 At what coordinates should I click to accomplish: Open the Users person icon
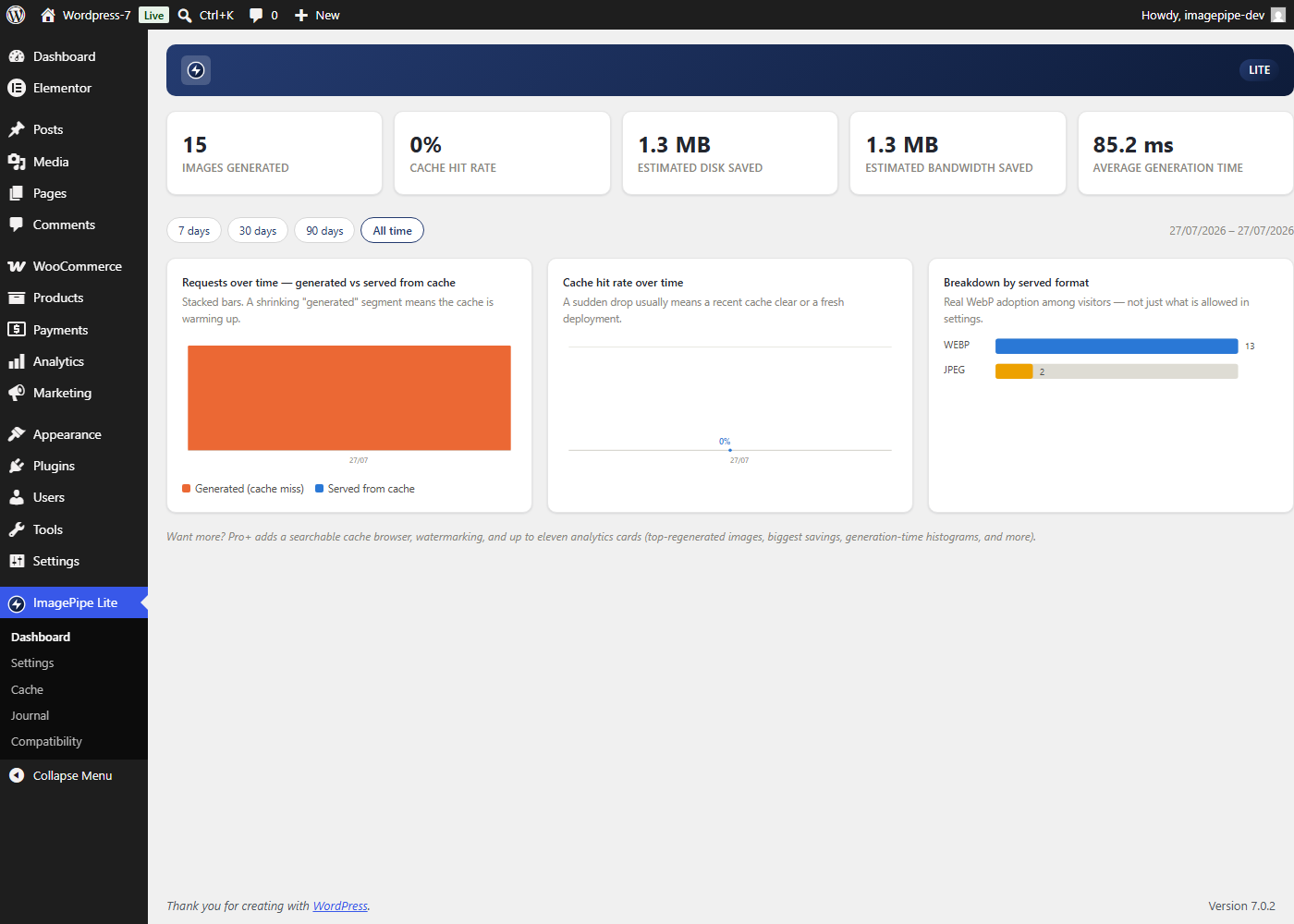(17, 497)
